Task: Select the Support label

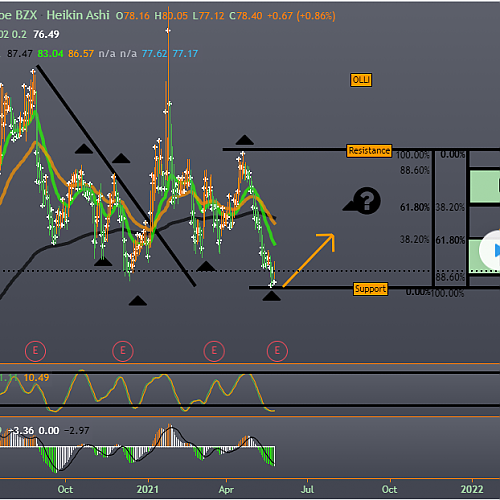Action: [370, 289]
